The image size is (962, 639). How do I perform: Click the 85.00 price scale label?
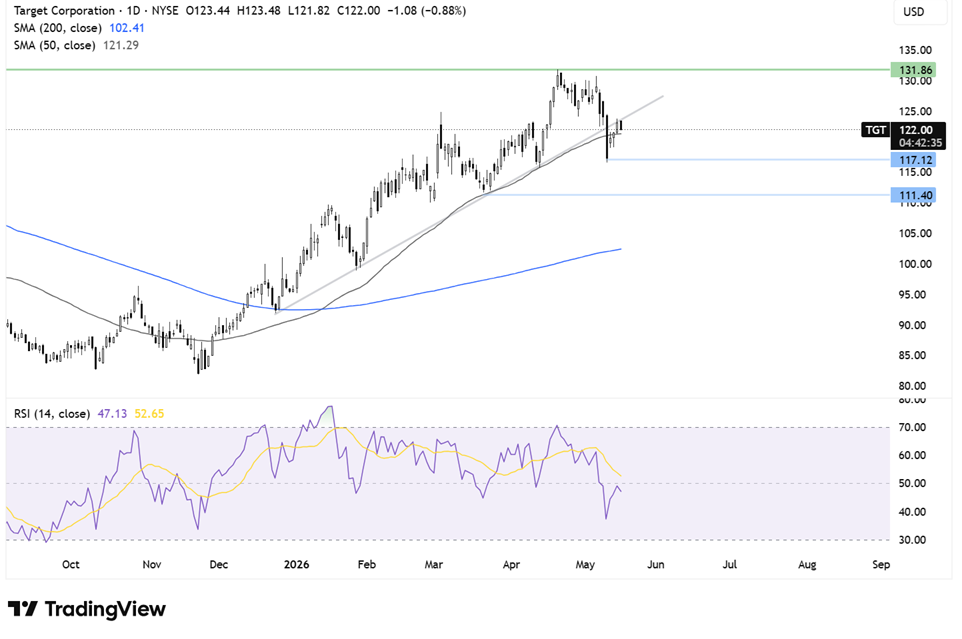click(x=912, y=356)
